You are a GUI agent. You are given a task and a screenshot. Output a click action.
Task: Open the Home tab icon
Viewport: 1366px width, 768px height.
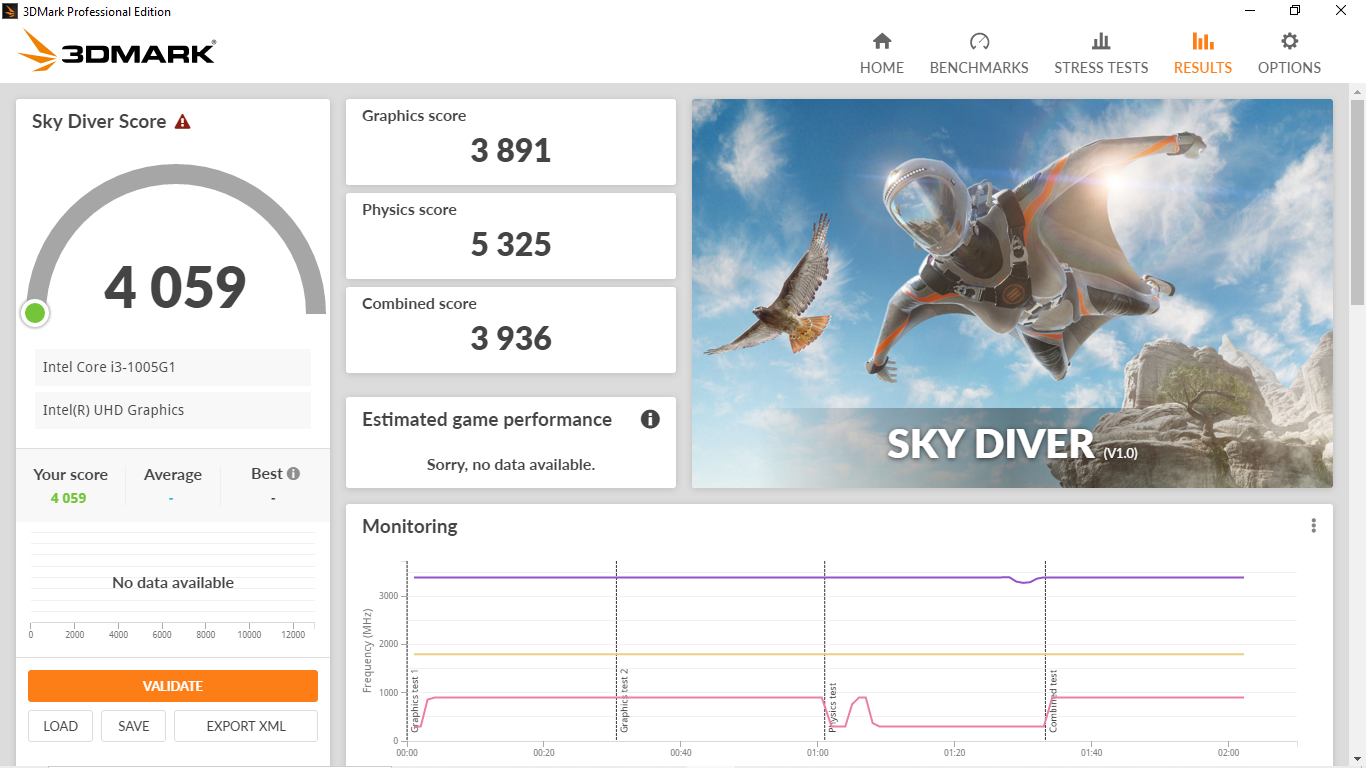click(881, 41)
